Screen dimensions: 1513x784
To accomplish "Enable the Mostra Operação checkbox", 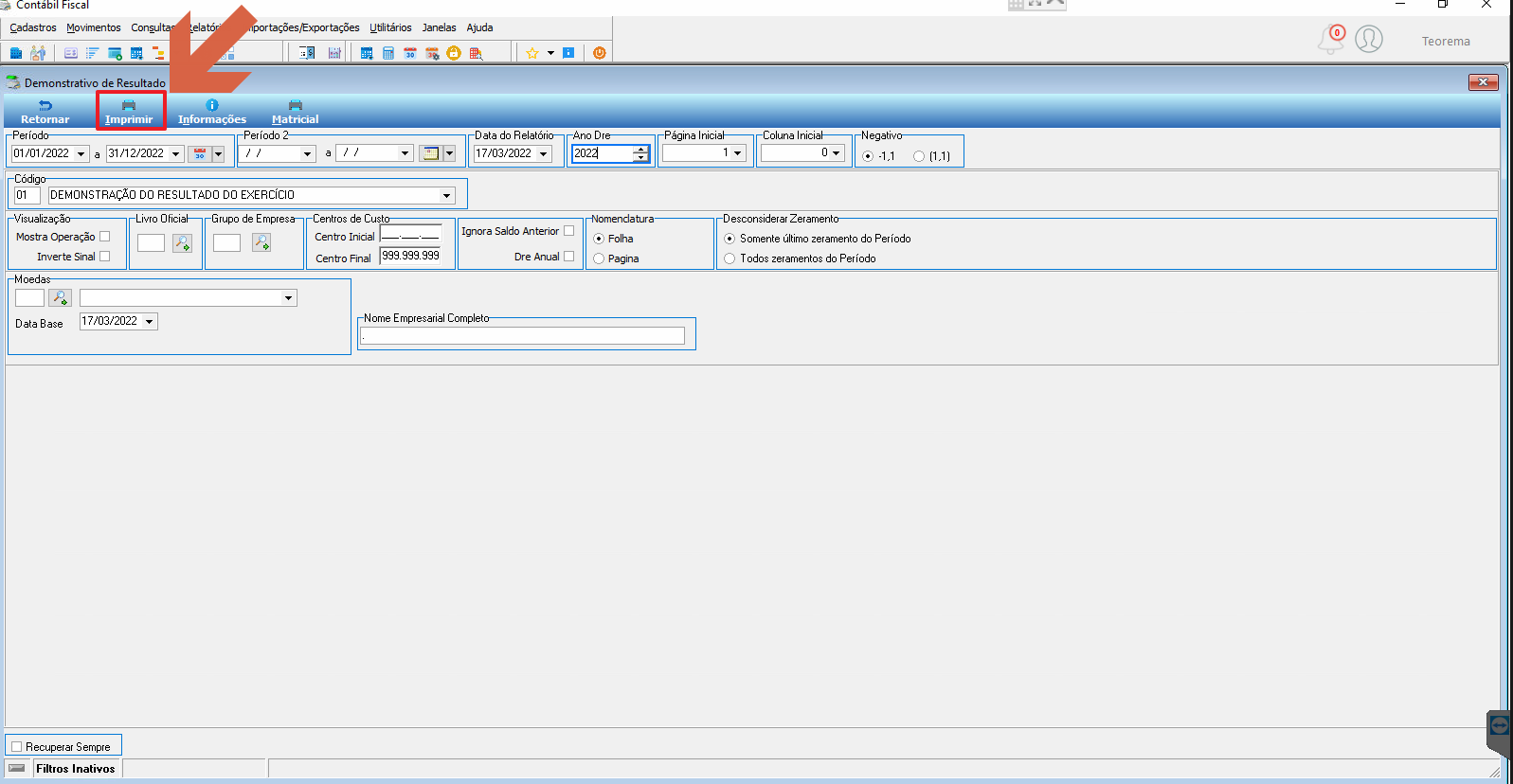I will [x=105, y=237].
